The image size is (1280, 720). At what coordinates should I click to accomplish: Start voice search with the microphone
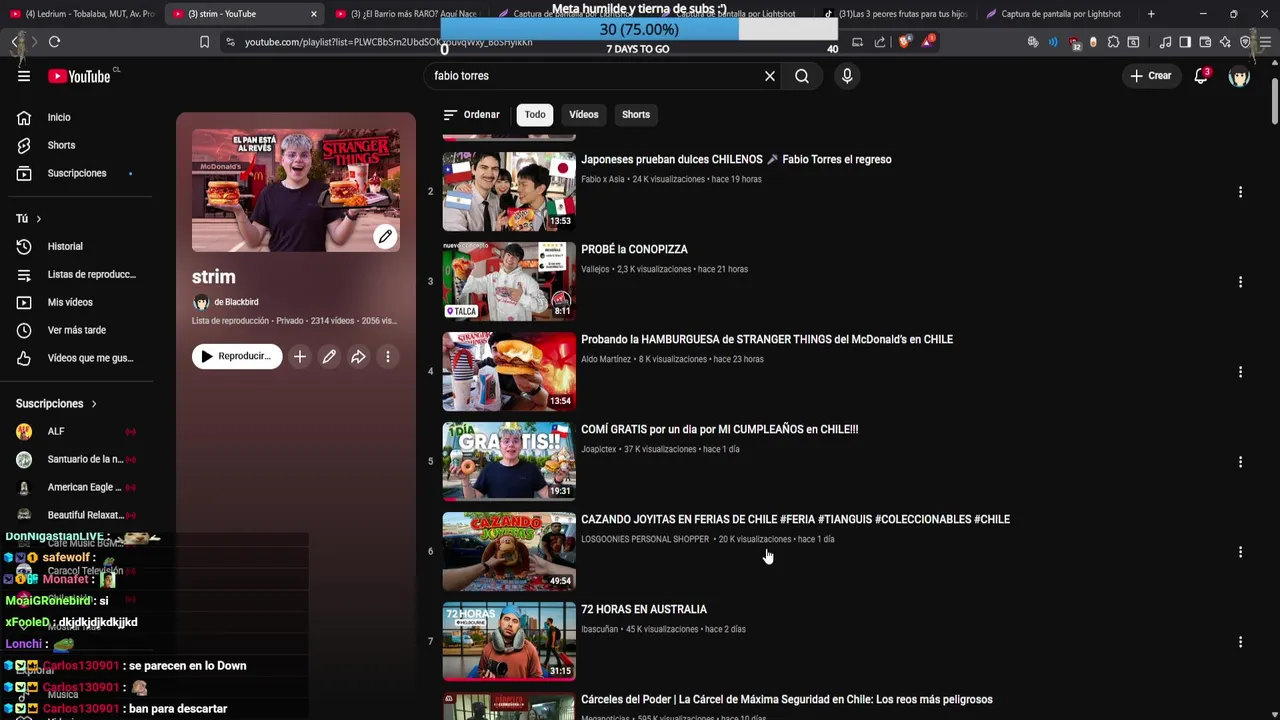847,76
